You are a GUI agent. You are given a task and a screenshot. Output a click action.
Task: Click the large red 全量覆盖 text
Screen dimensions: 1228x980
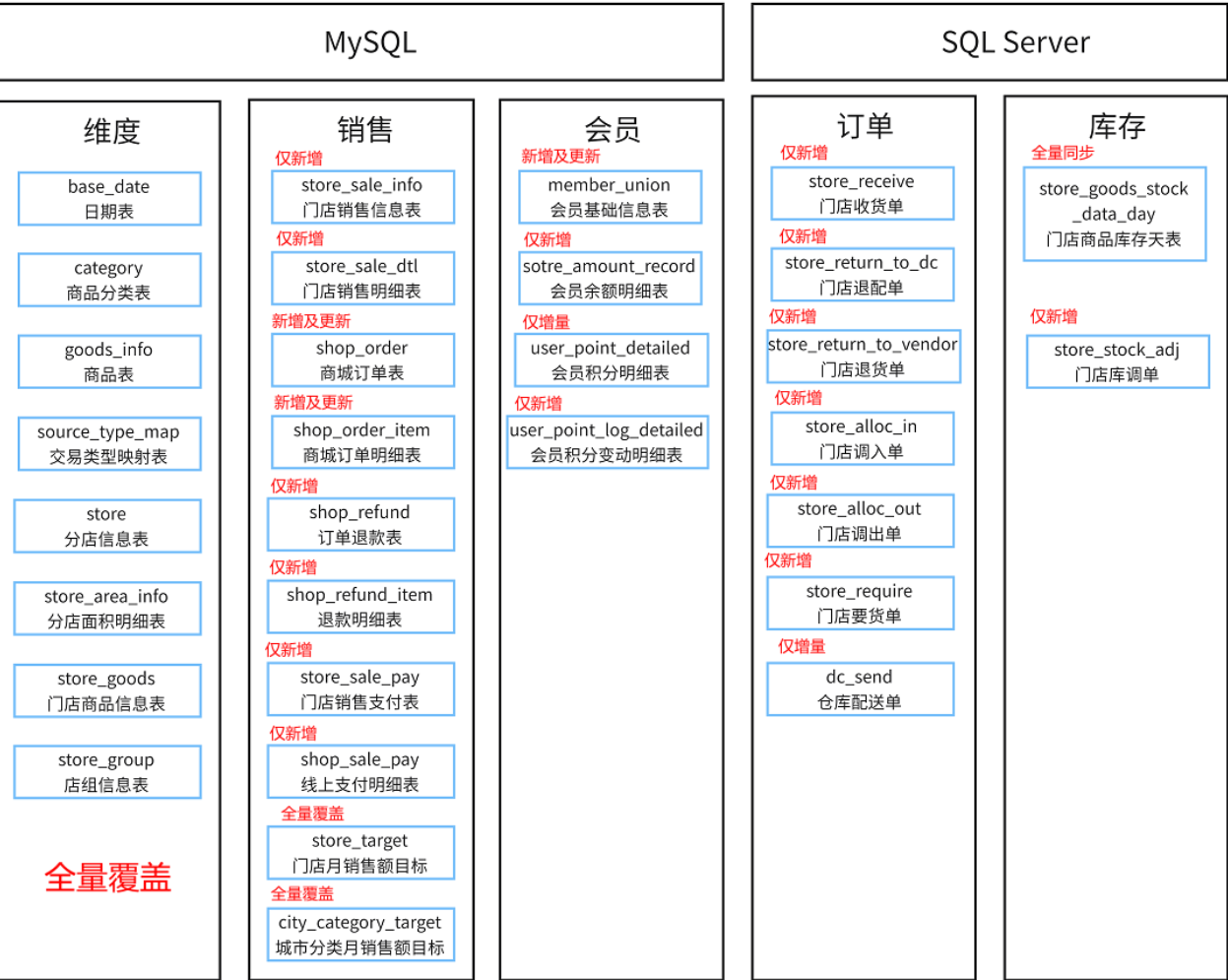(108, 878)
